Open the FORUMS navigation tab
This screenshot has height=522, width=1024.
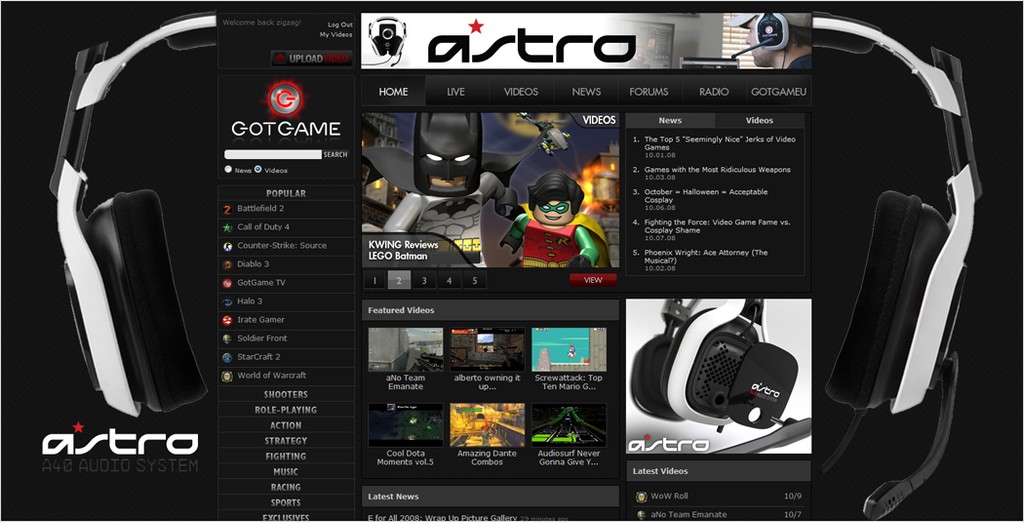coord(648,91)
